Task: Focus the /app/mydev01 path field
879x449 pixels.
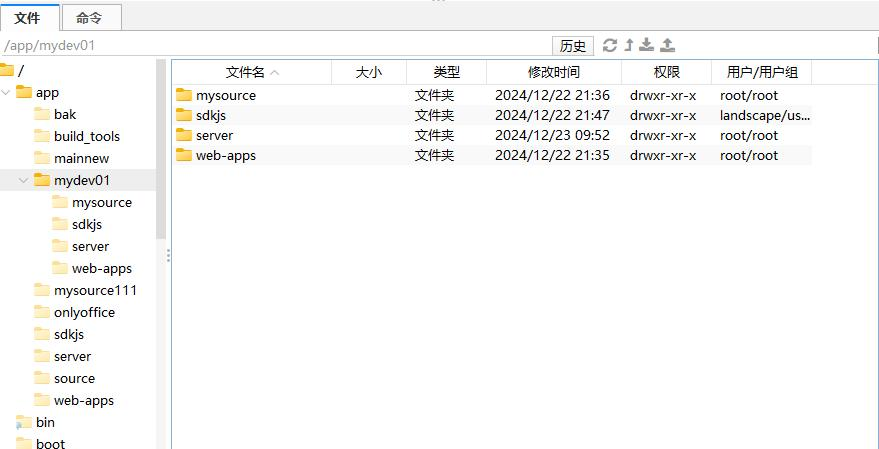Action: (x=275, y=45)
